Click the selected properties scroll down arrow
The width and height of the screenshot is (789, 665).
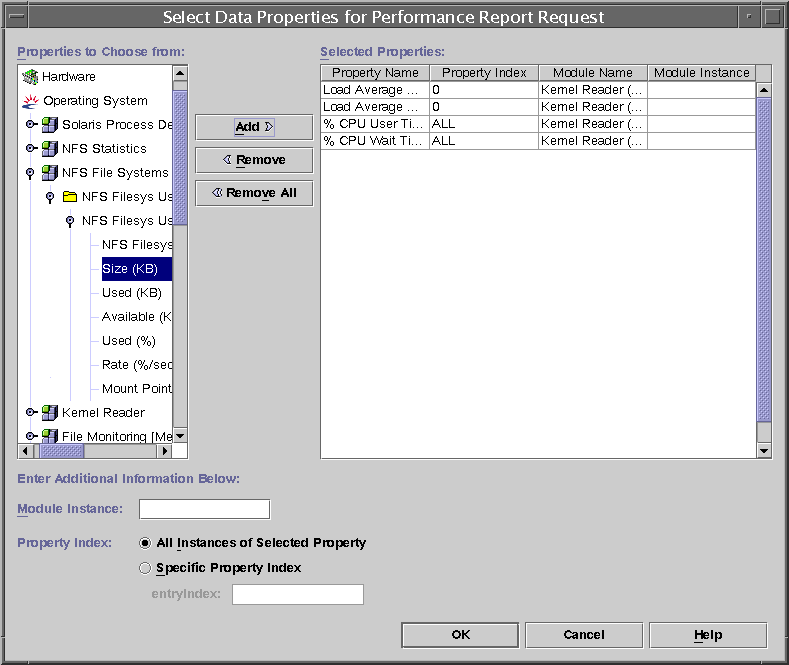[x=764, y=451]
